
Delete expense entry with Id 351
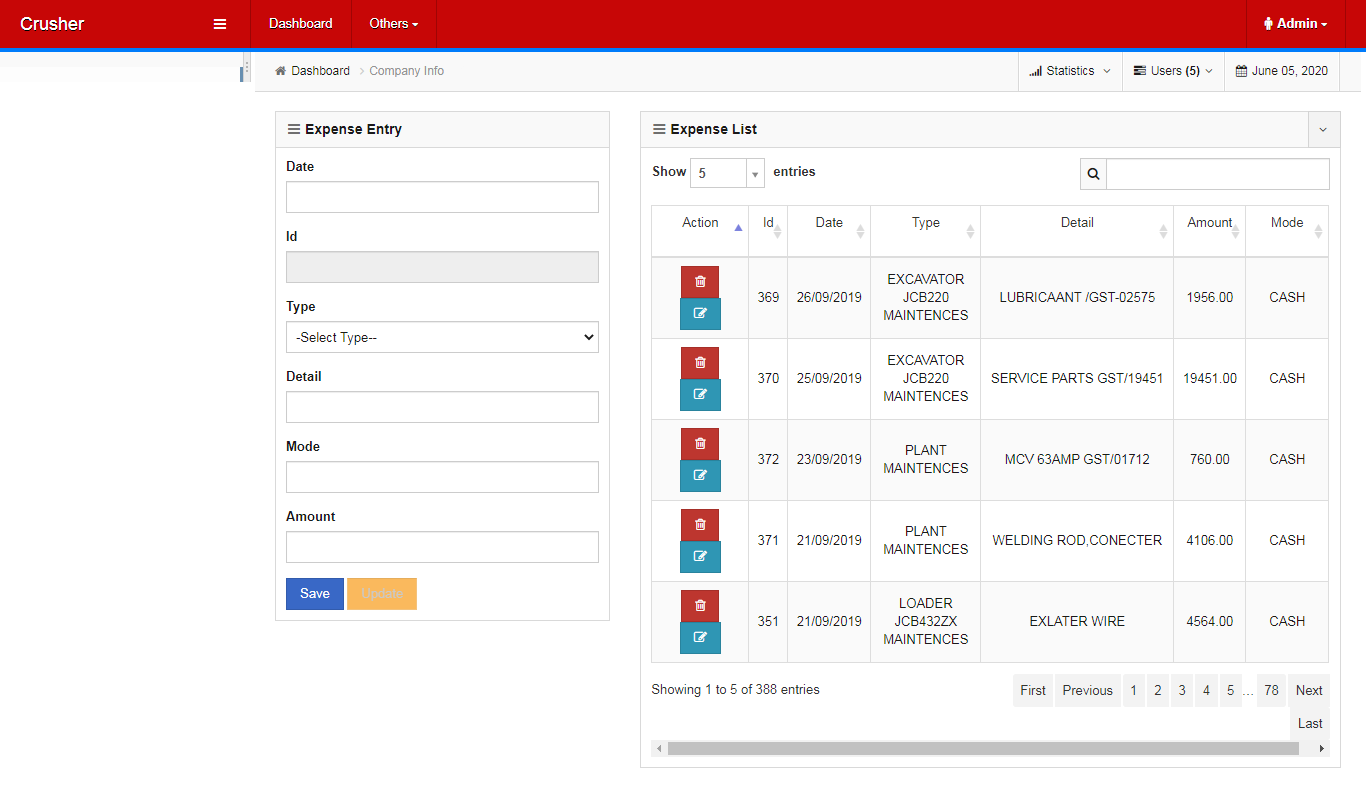click(700, 606)
